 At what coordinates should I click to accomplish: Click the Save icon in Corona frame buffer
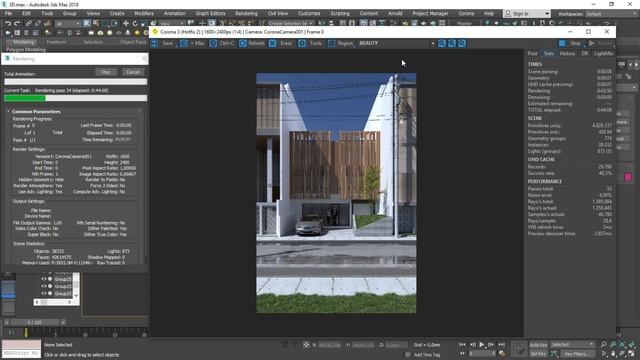[x=155, y=43]
